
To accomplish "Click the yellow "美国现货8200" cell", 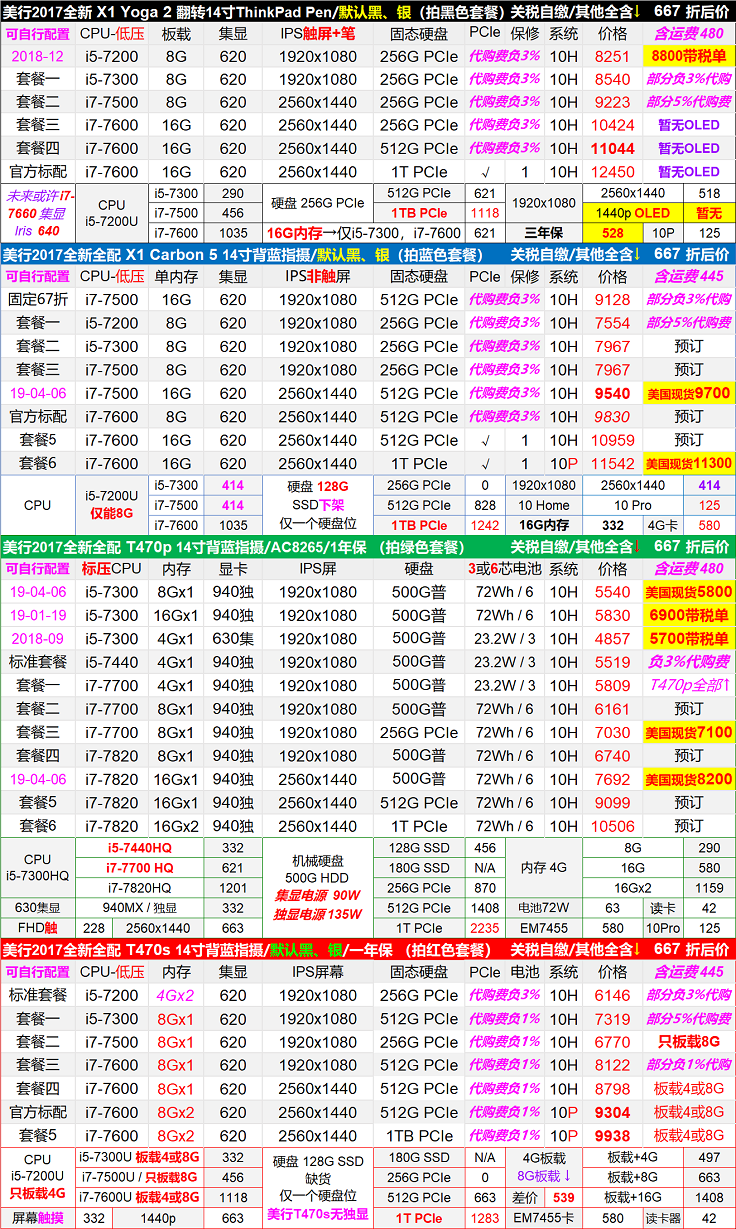I will pyautogui.click(x=688, y=779).
